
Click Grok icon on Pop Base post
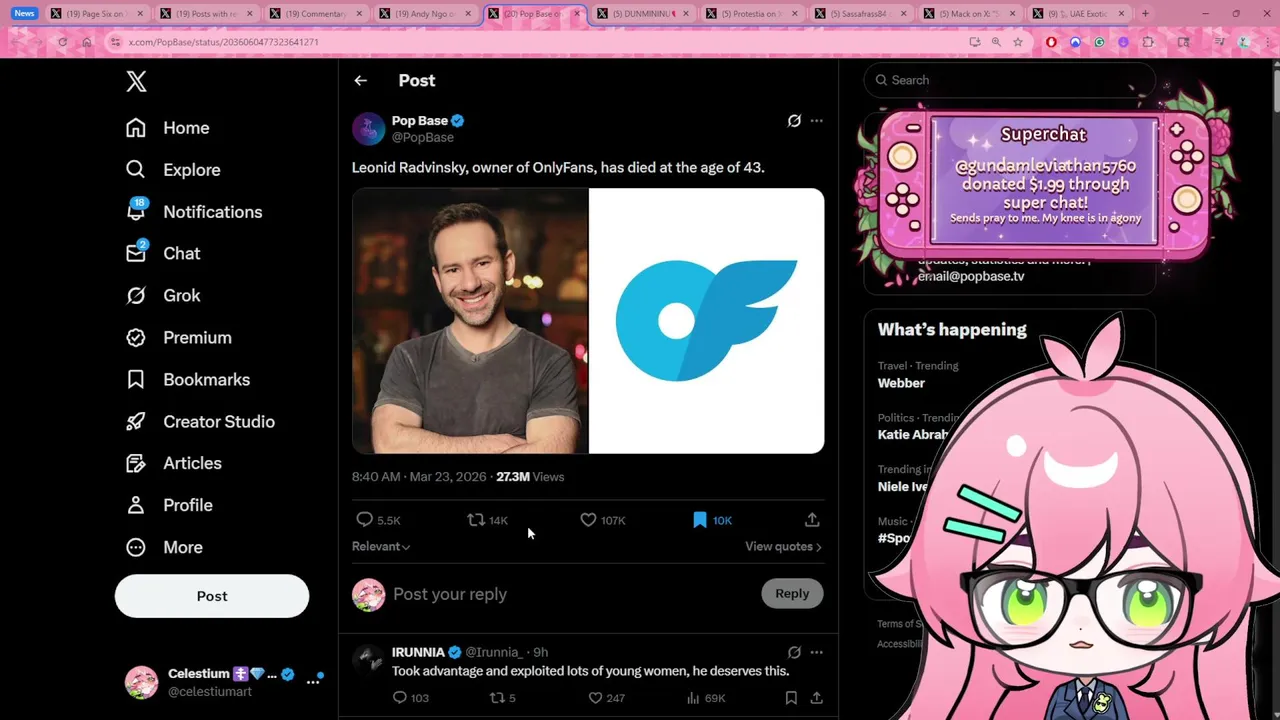tap(794, 121)
